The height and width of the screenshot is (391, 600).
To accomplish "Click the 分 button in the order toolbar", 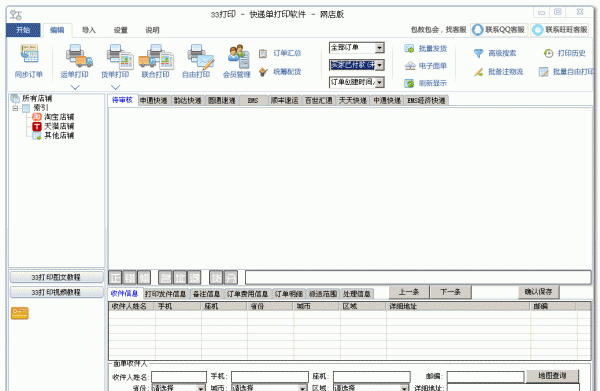I will tap(231, 277).
